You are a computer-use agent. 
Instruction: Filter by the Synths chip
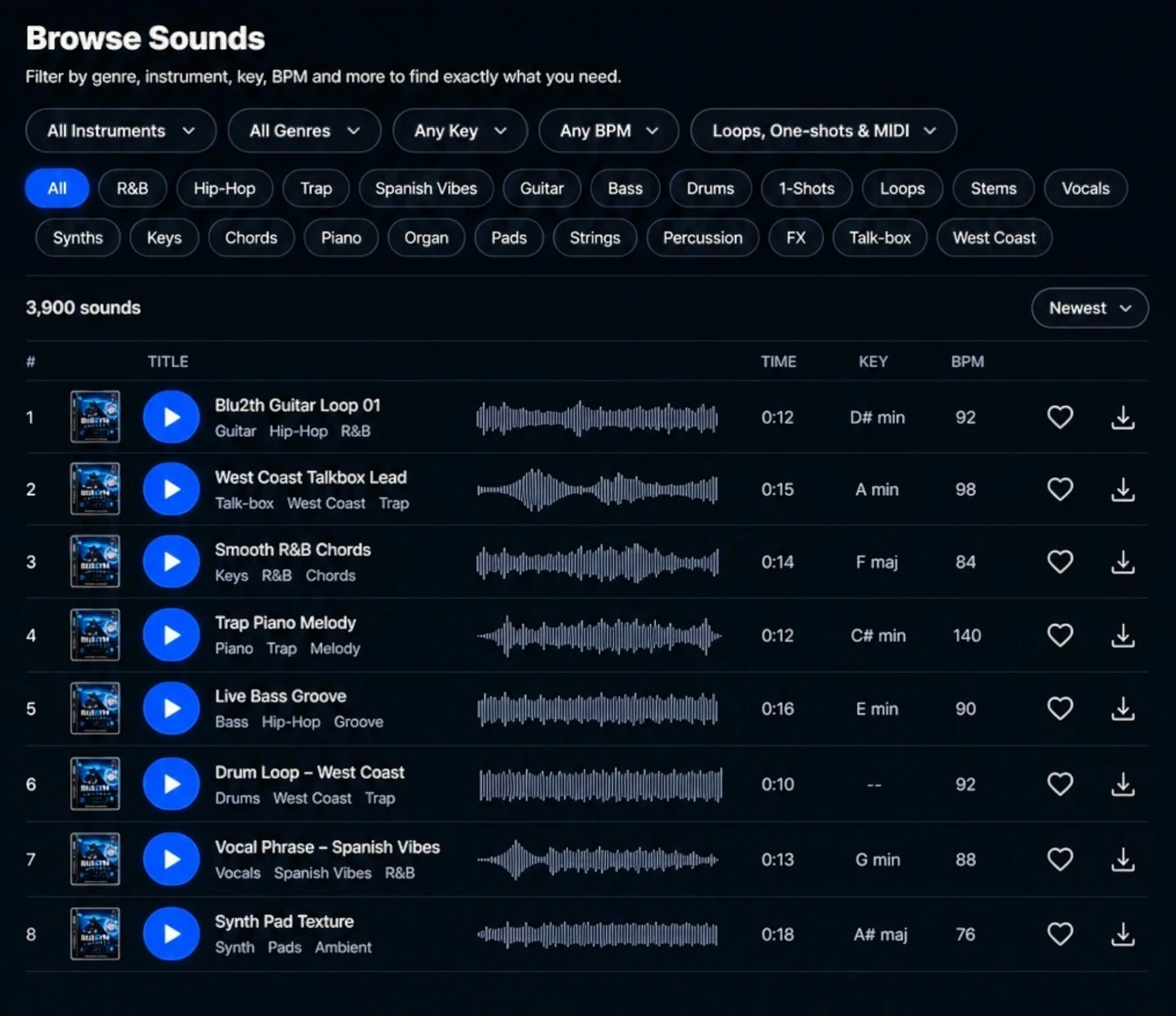(78, 238)
